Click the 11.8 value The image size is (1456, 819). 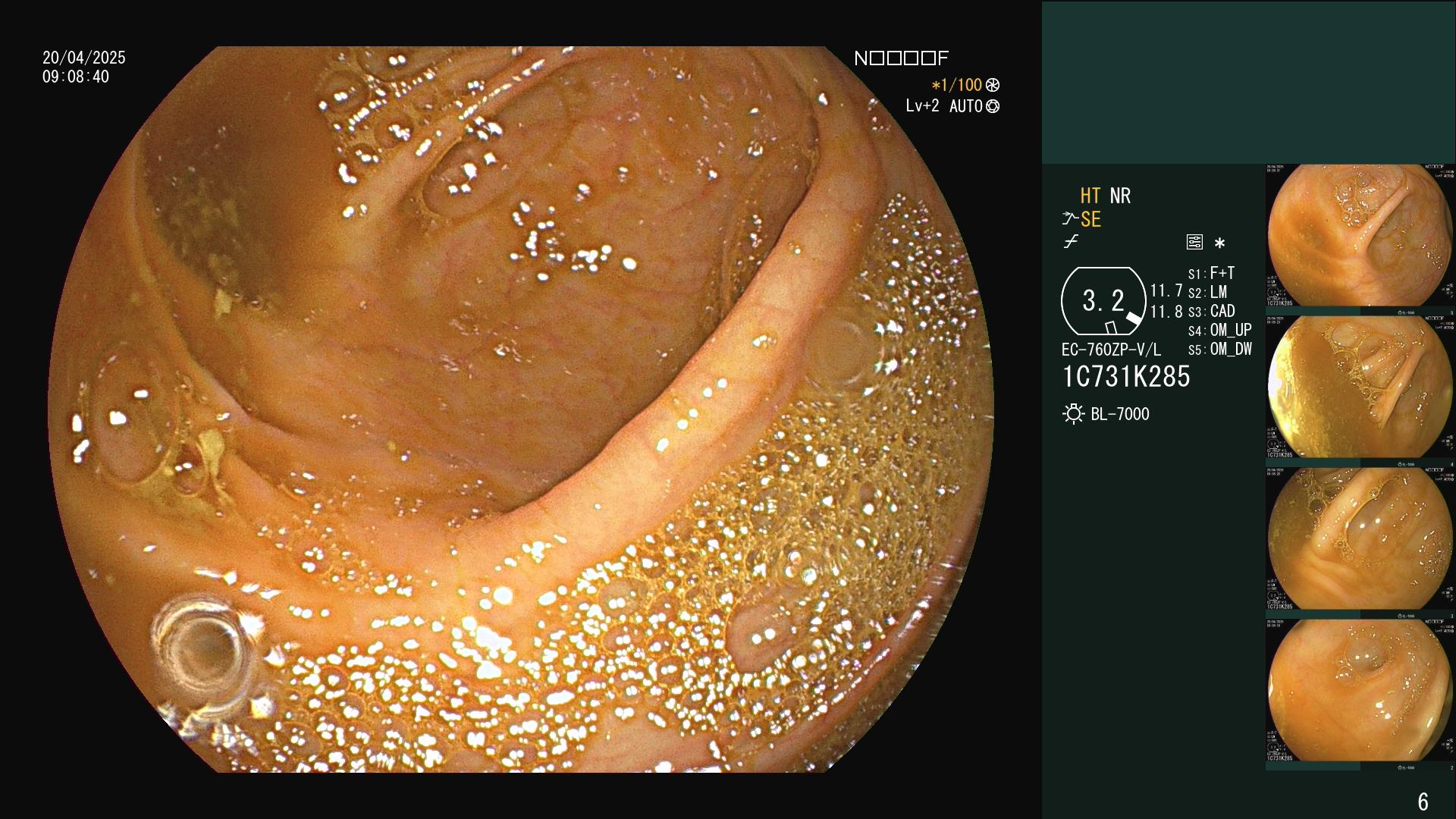pyautogui.click(x=1166, y=311)
